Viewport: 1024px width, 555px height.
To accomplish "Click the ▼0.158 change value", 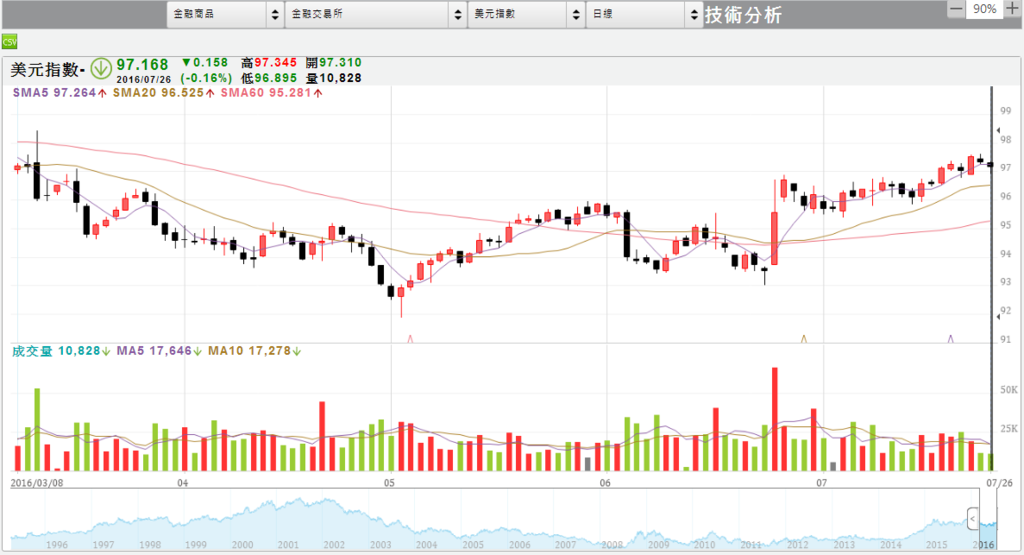I will (204, 63).
